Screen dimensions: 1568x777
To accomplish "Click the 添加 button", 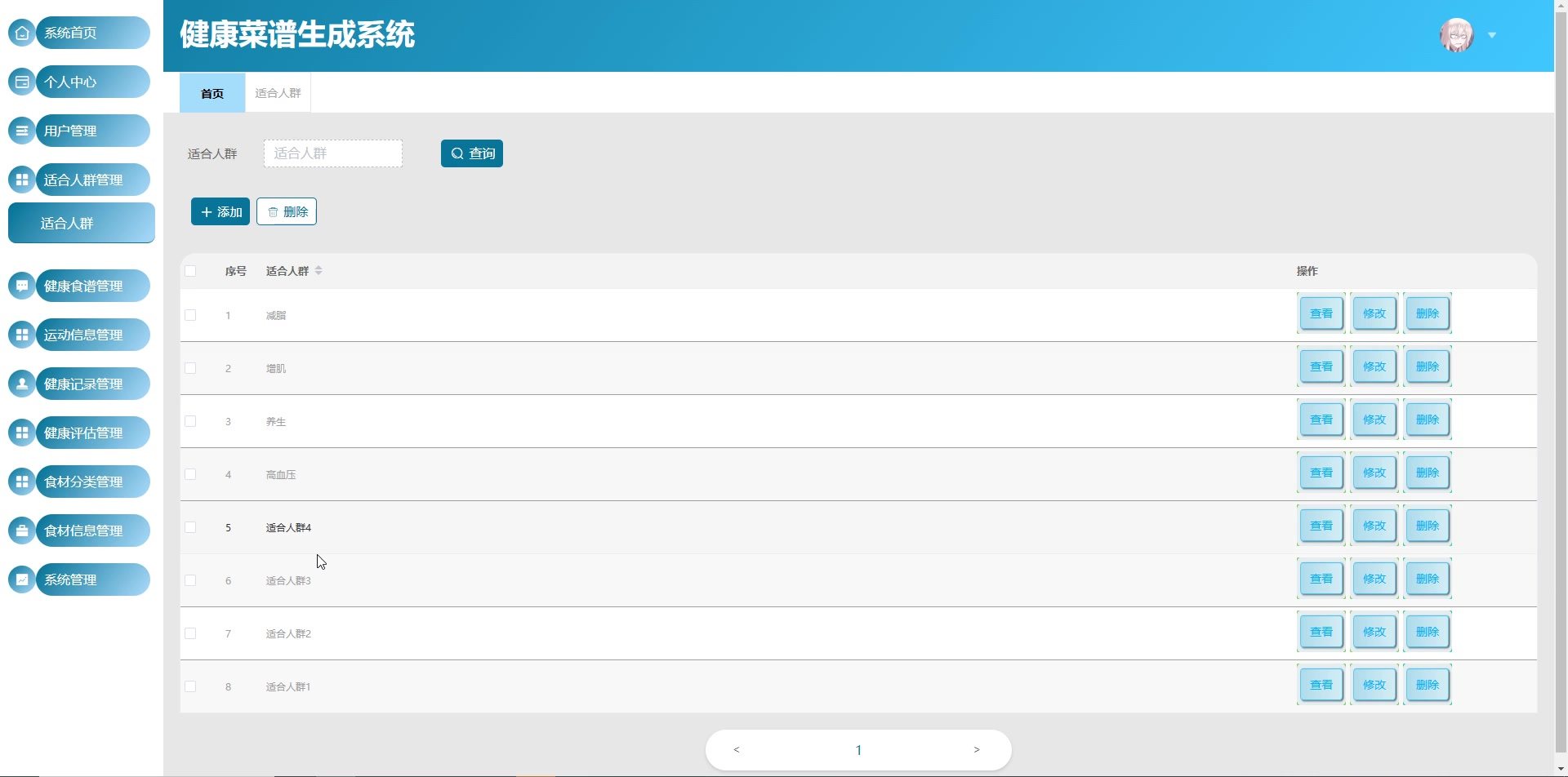I will coord(220,211).
